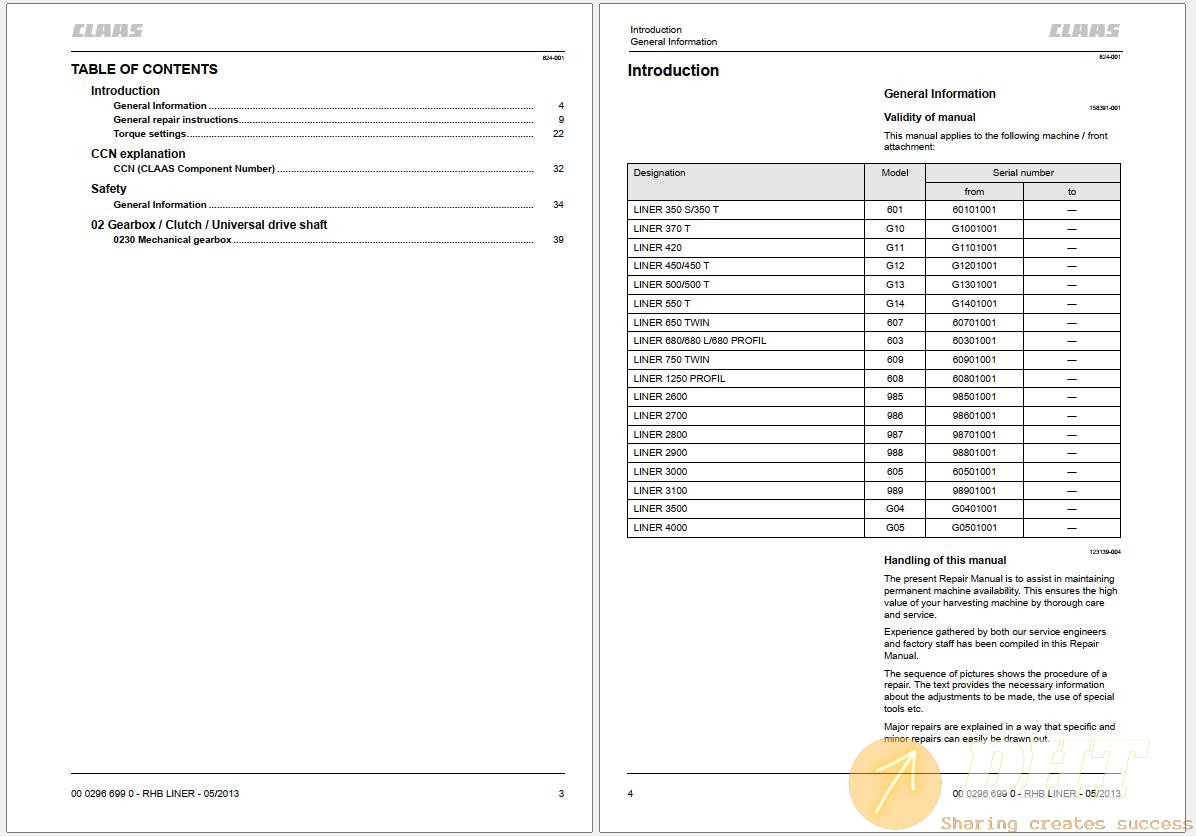Screen dimensions: 1196x836
Task: Select serial number G1301001
Action: click(974, 285)
